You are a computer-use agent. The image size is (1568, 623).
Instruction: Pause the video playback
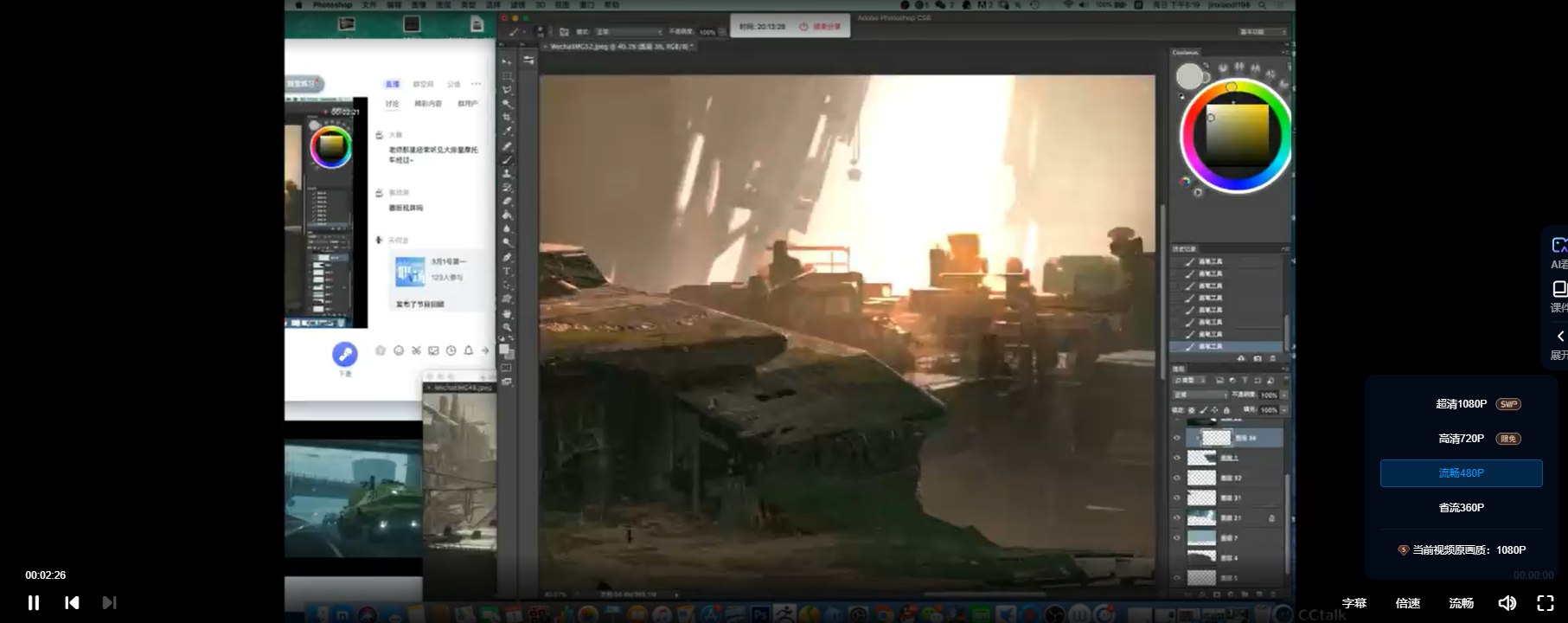tap(34, 602)
